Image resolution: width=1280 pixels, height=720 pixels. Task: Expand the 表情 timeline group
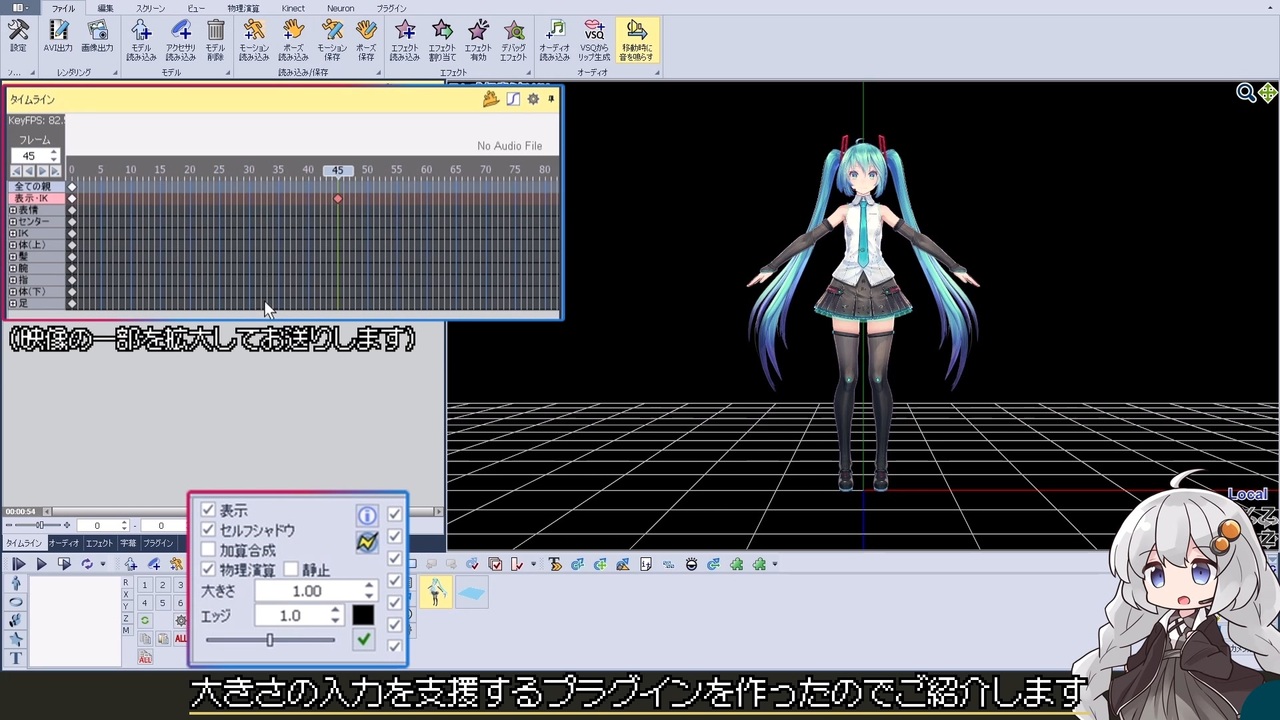[13, 210]
